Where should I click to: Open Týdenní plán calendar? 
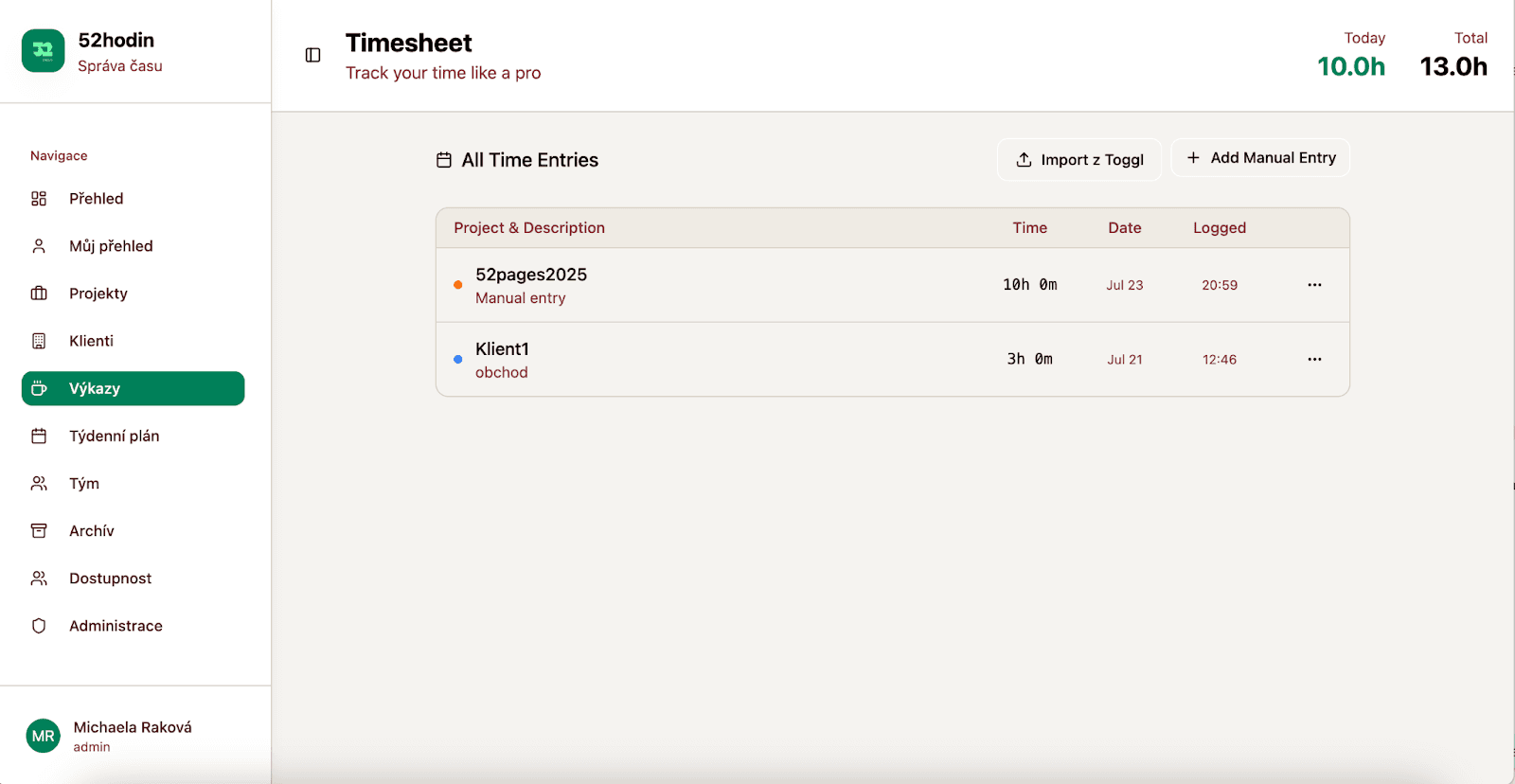pyautogui.click(x=114, y=437)
